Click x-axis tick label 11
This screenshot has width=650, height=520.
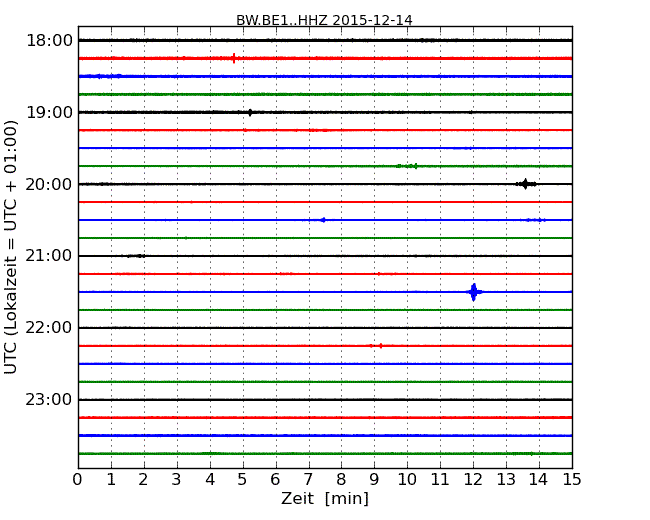tap(440, 479)
